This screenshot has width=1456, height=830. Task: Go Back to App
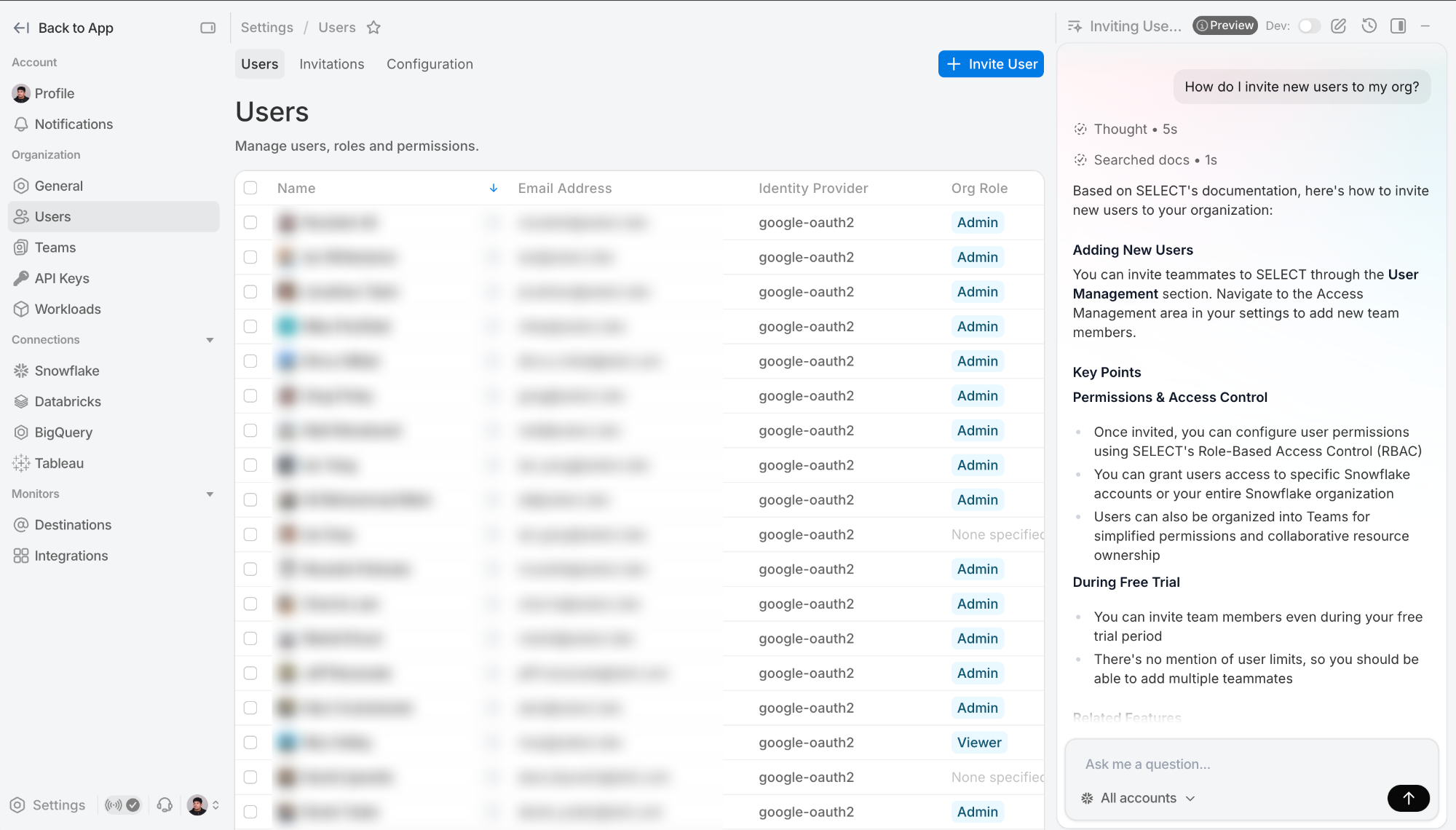tap(64, 28)
